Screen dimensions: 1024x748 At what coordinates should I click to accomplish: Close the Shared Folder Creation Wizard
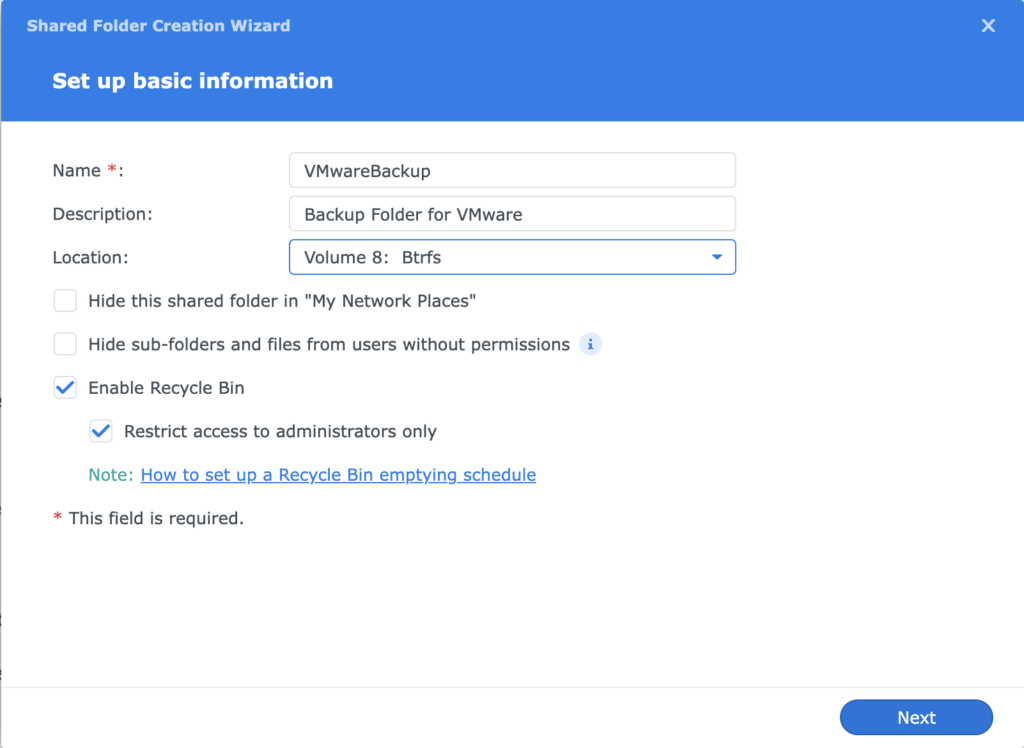[x=988, y=25]
